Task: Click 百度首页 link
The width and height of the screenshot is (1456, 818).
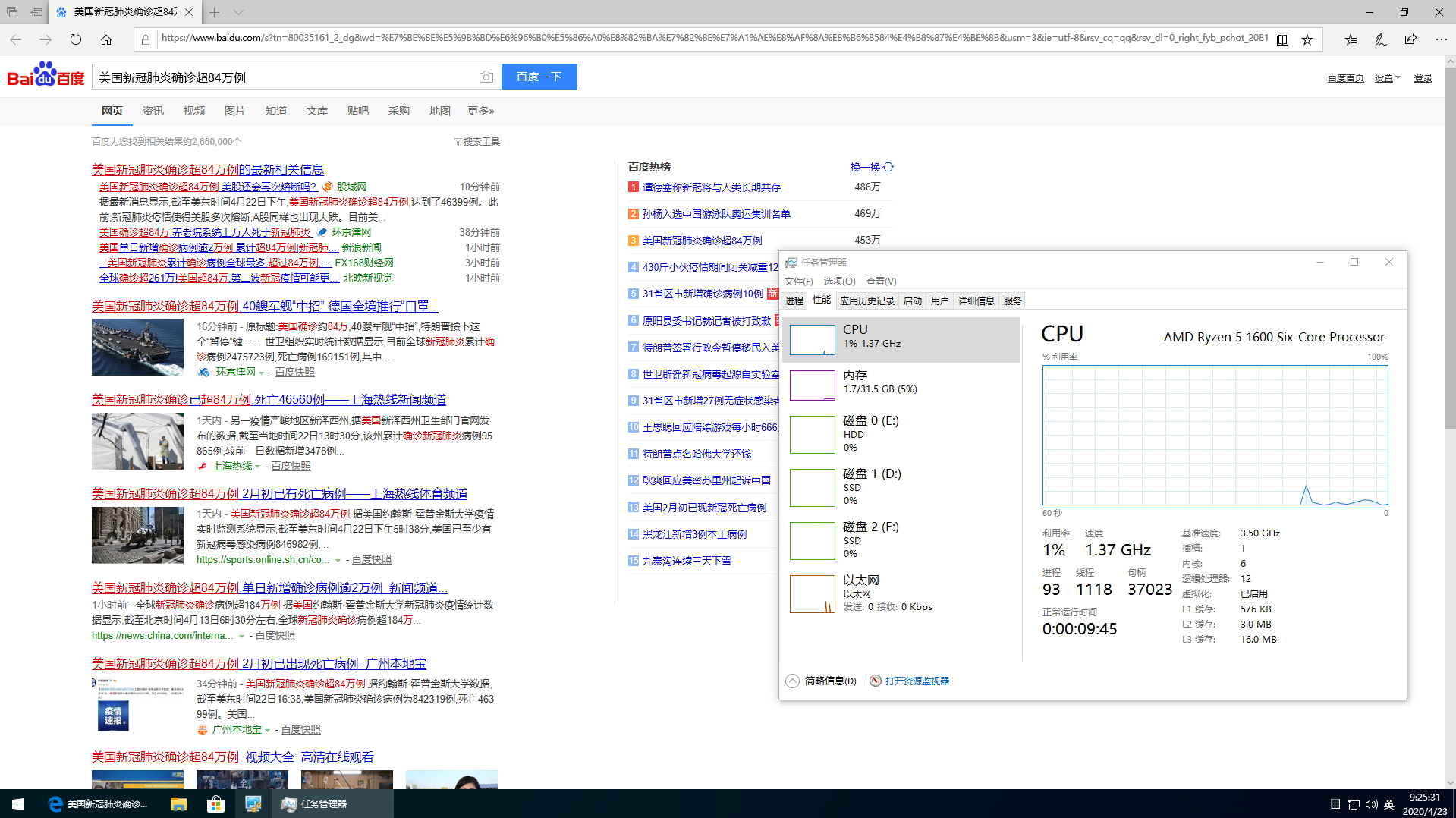Action: 1345,78
